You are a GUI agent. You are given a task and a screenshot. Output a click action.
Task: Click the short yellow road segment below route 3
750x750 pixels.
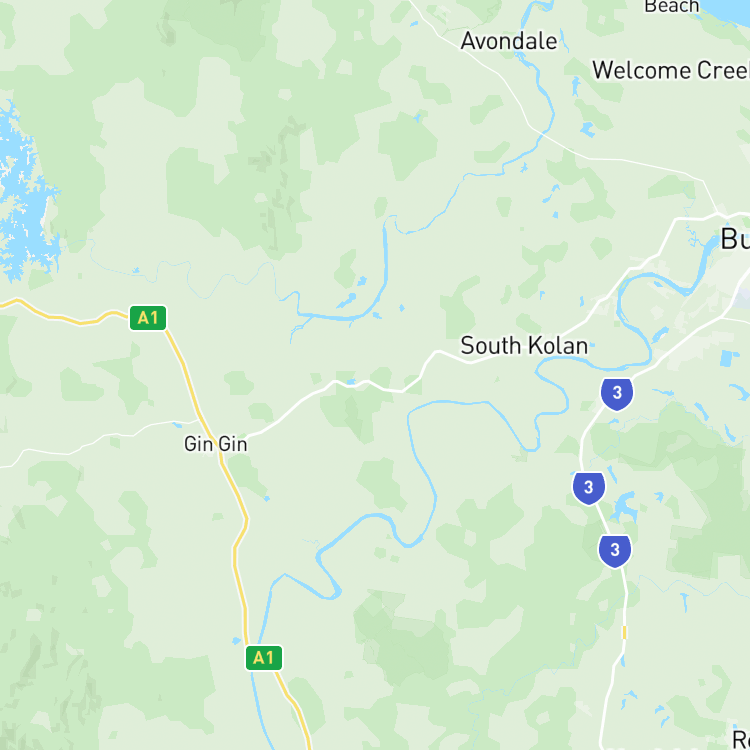(624, 632)
